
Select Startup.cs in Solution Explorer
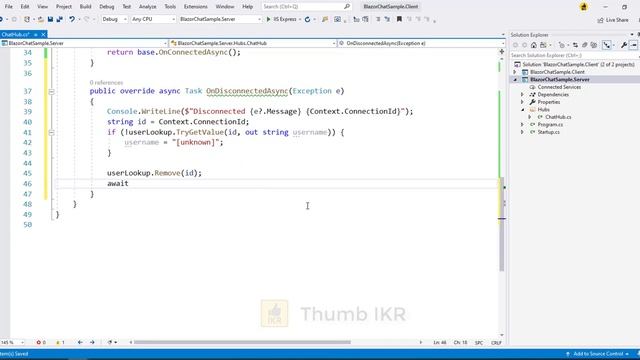[548, 132]
